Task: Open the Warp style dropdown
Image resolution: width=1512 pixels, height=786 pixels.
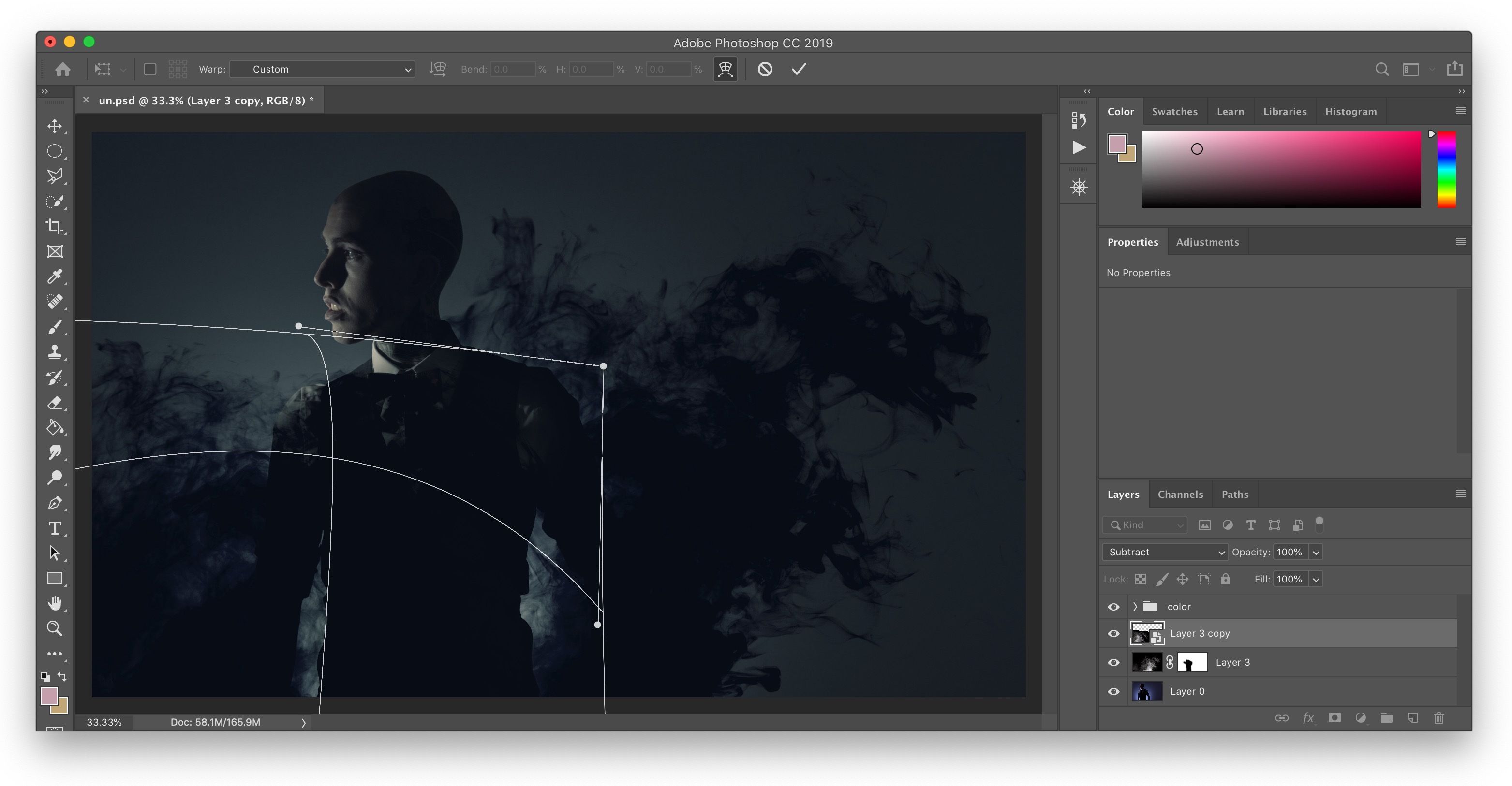Action: (322, 69)
